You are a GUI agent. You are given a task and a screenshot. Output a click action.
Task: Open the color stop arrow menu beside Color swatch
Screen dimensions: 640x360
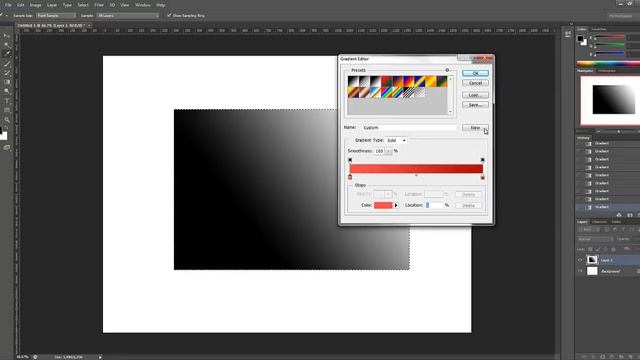tap(396, 205)
